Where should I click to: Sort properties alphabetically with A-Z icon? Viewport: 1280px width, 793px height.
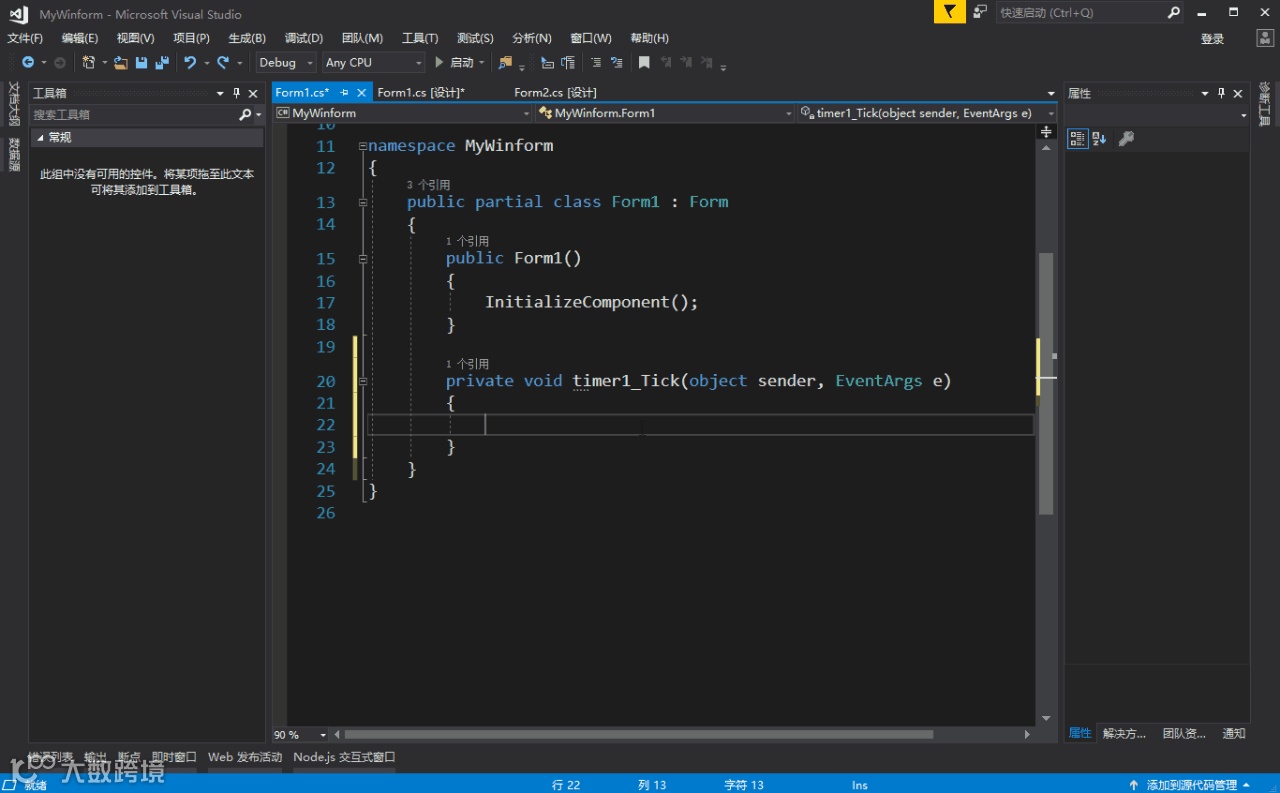click(x=1099, y=139)
